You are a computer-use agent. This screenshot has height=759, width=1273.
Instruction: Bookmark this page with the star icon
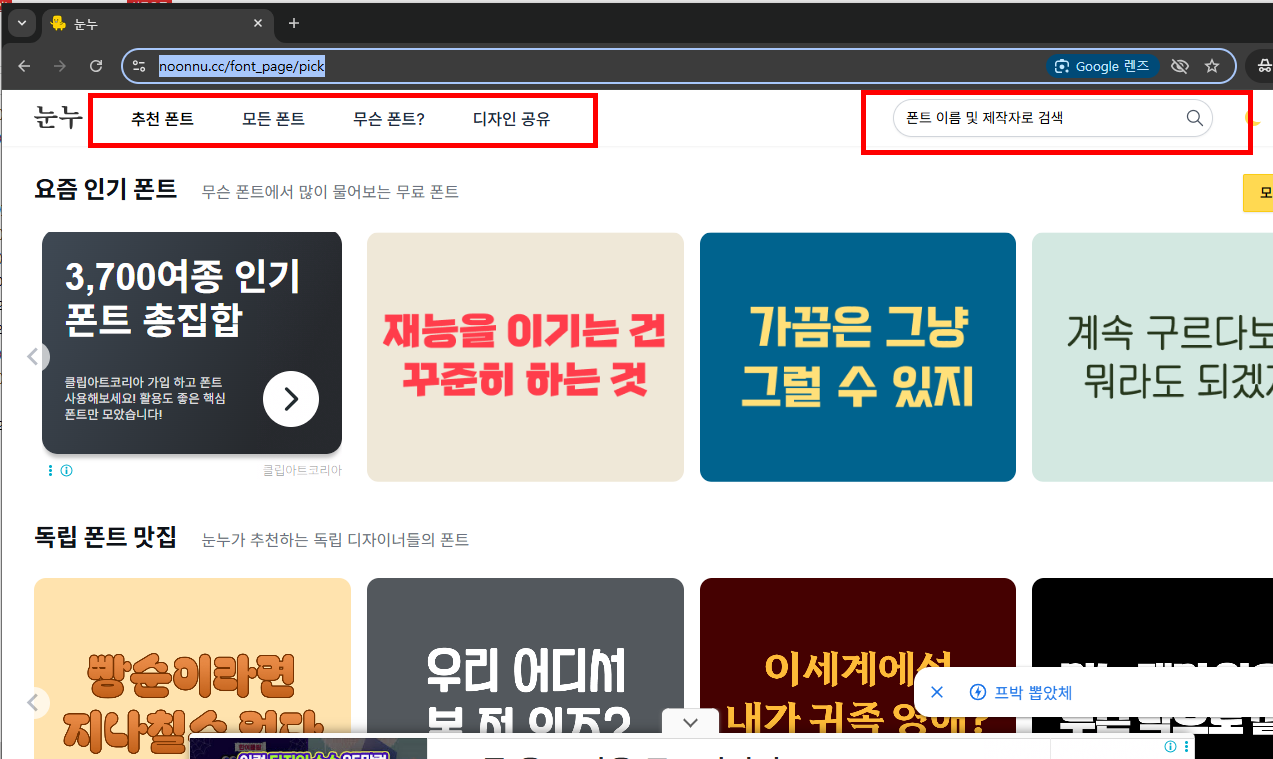click(1212, 66)
